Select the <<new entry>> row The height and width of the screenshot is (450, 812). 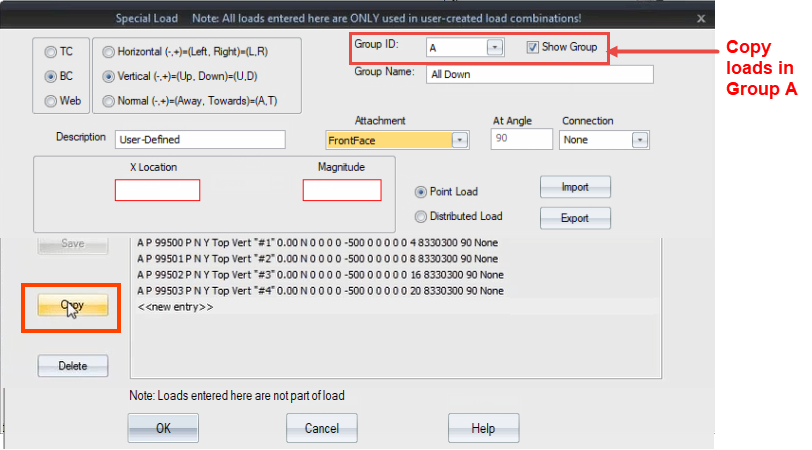(x=396, y=307)
